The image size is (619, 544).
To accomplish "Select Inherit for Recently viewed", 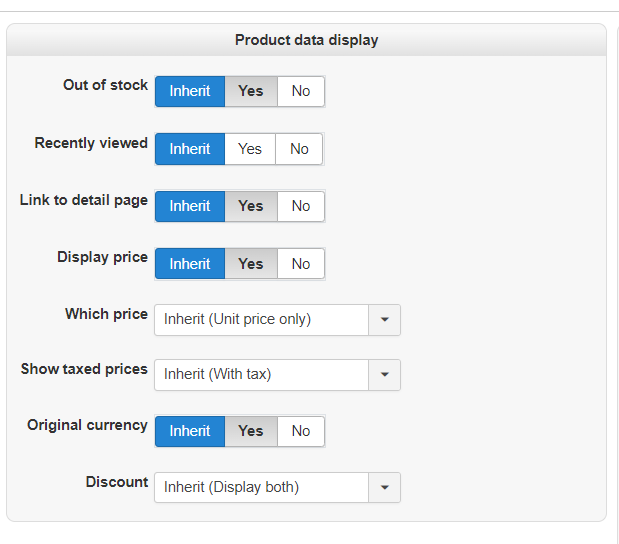I will coord(190,149).
